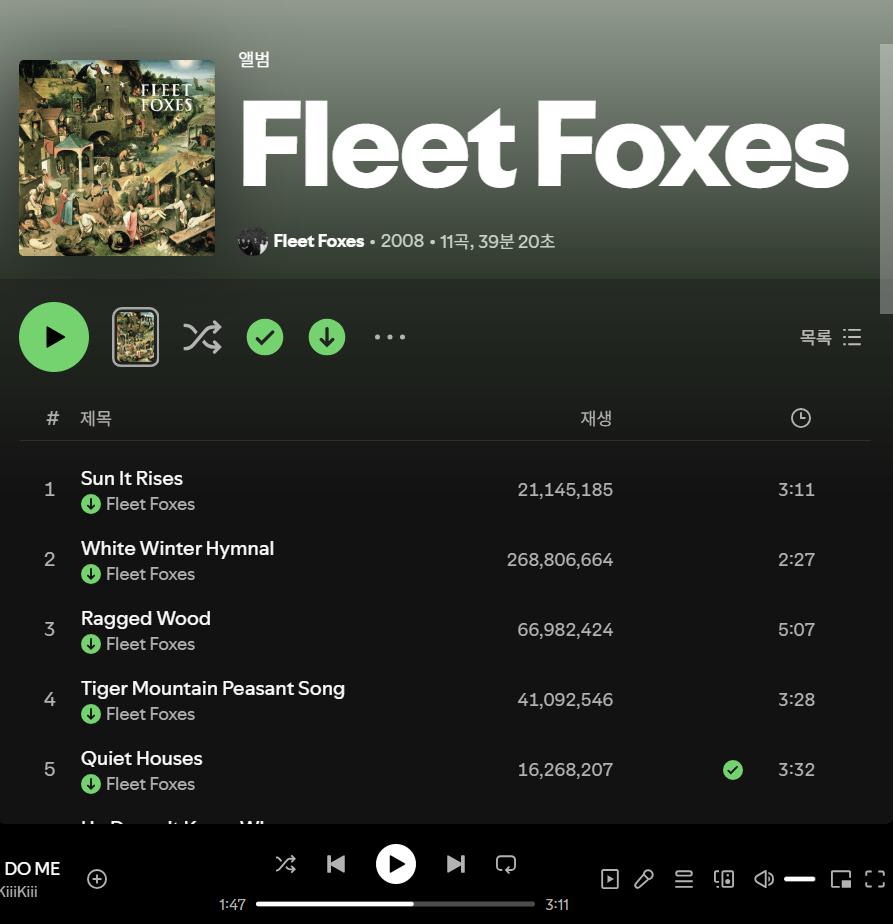
Task: Click downloaded icon on Quiet Houses row
Action: [x=91, y=784]
